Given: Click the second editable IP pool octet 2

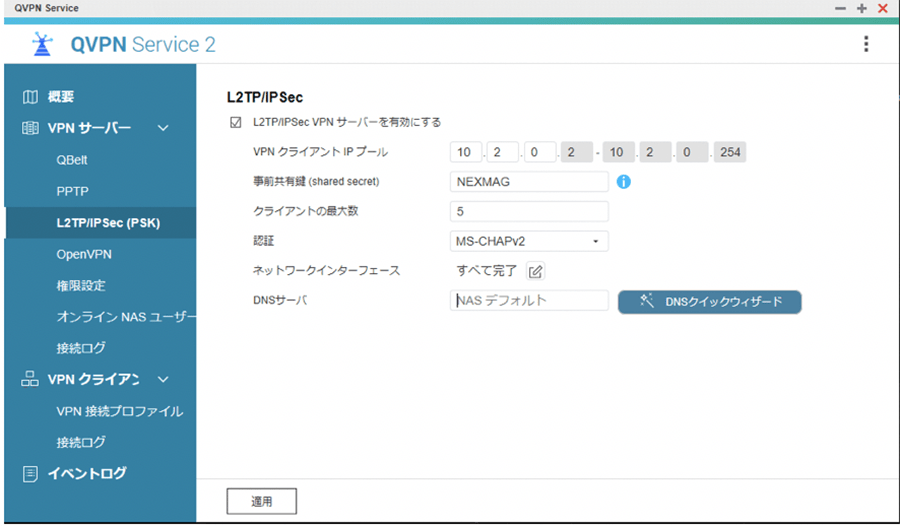Looking at the screenshot, I should point(502,152).
